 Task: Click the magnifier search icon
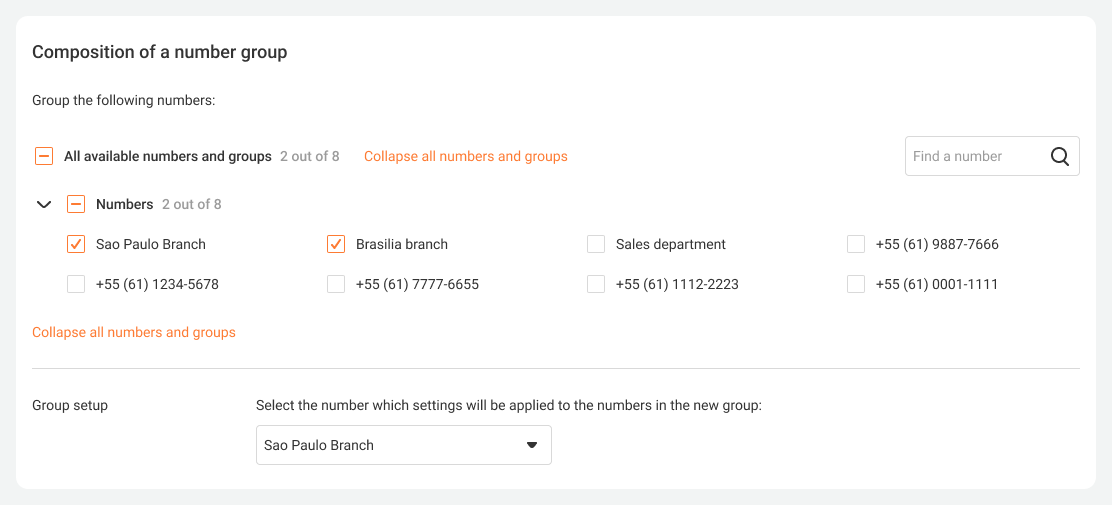pyautogui.click(x=1060, y=156)
